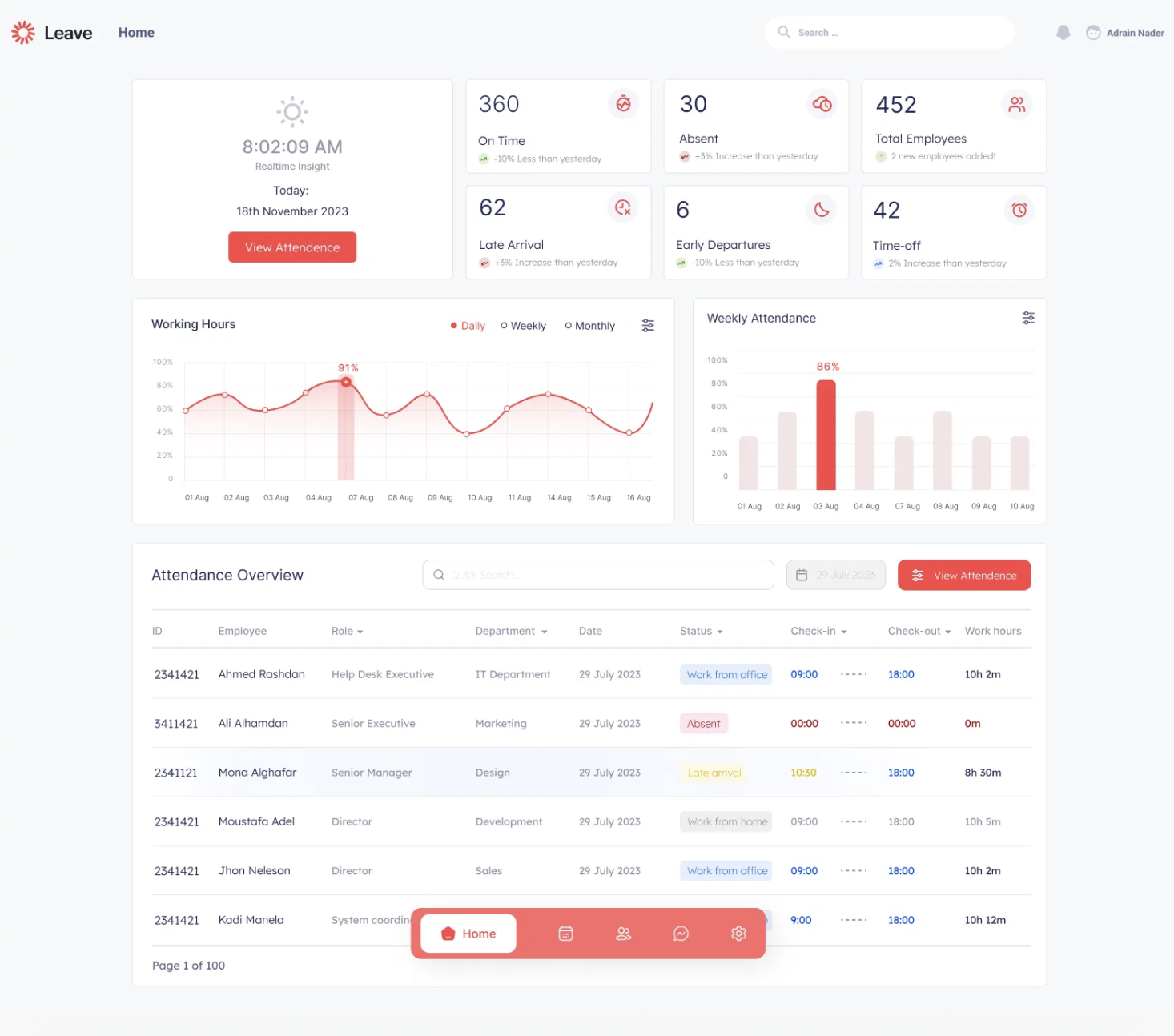Expand the Role column dropdown
This screenshot has height=1036, width=1174.
[x=348, y=631]
